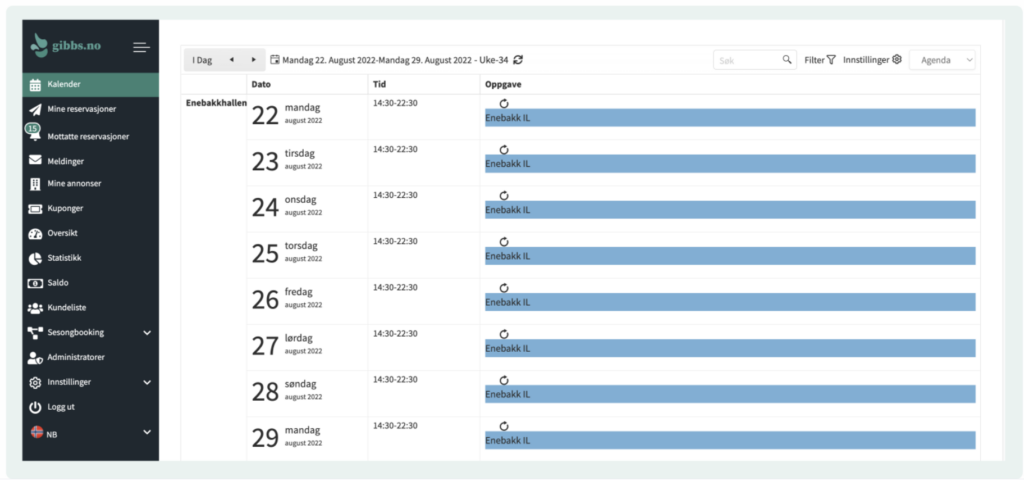
Task: Go to next period arrow
Action: (254, 60)
